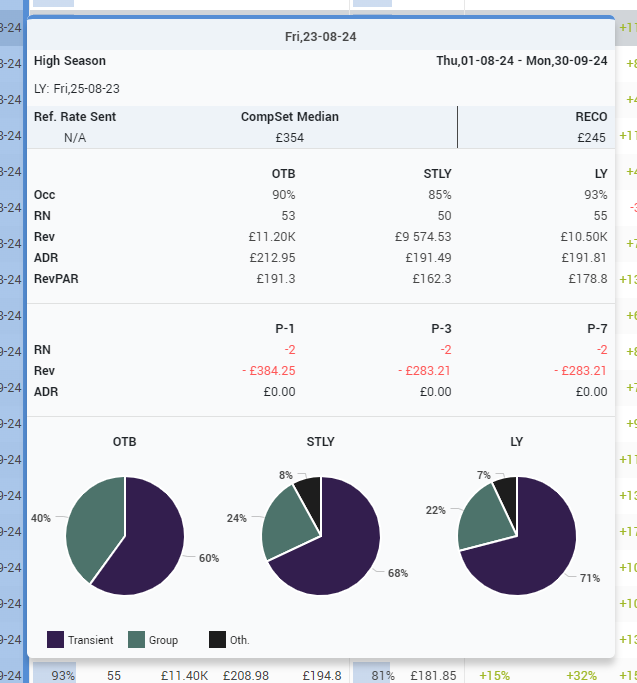The height and width of the screenshot is (683, 637).
Task: Click the STLY occupancy value 85%
Action: pos(440,195)
